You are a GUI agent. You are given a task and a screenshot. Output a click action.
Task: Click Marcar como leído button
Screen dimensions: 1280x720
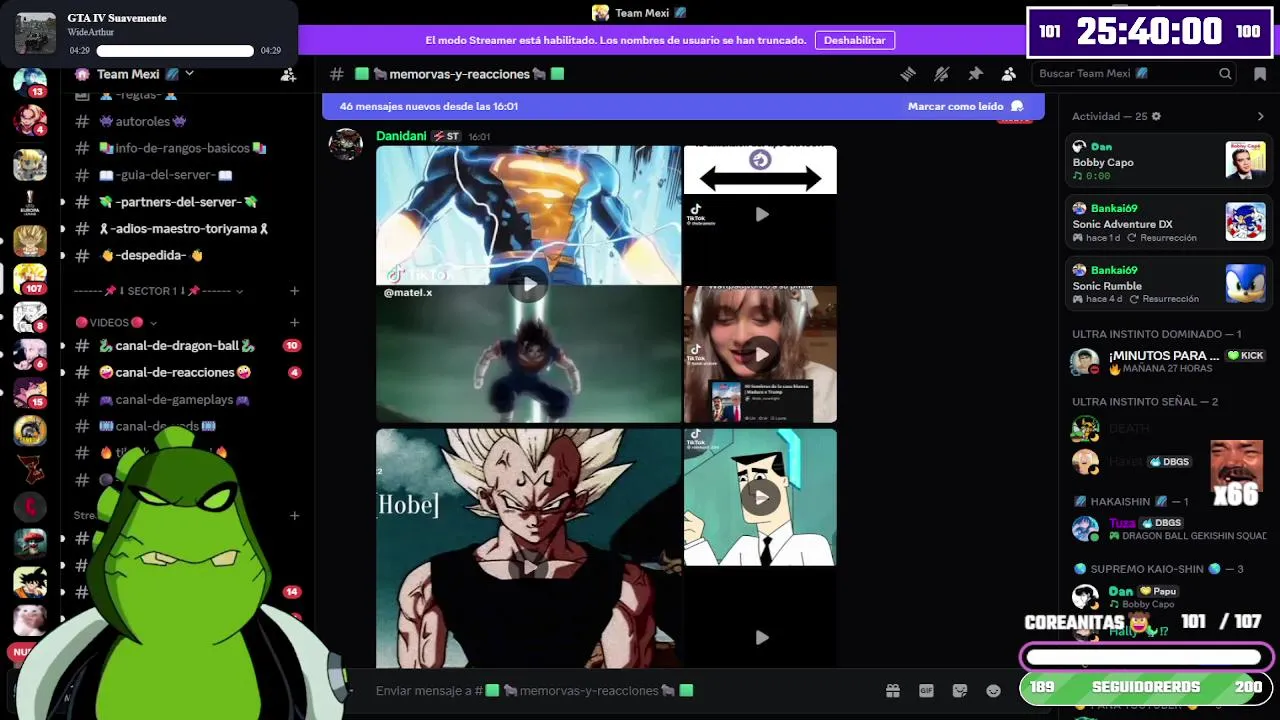965,106
